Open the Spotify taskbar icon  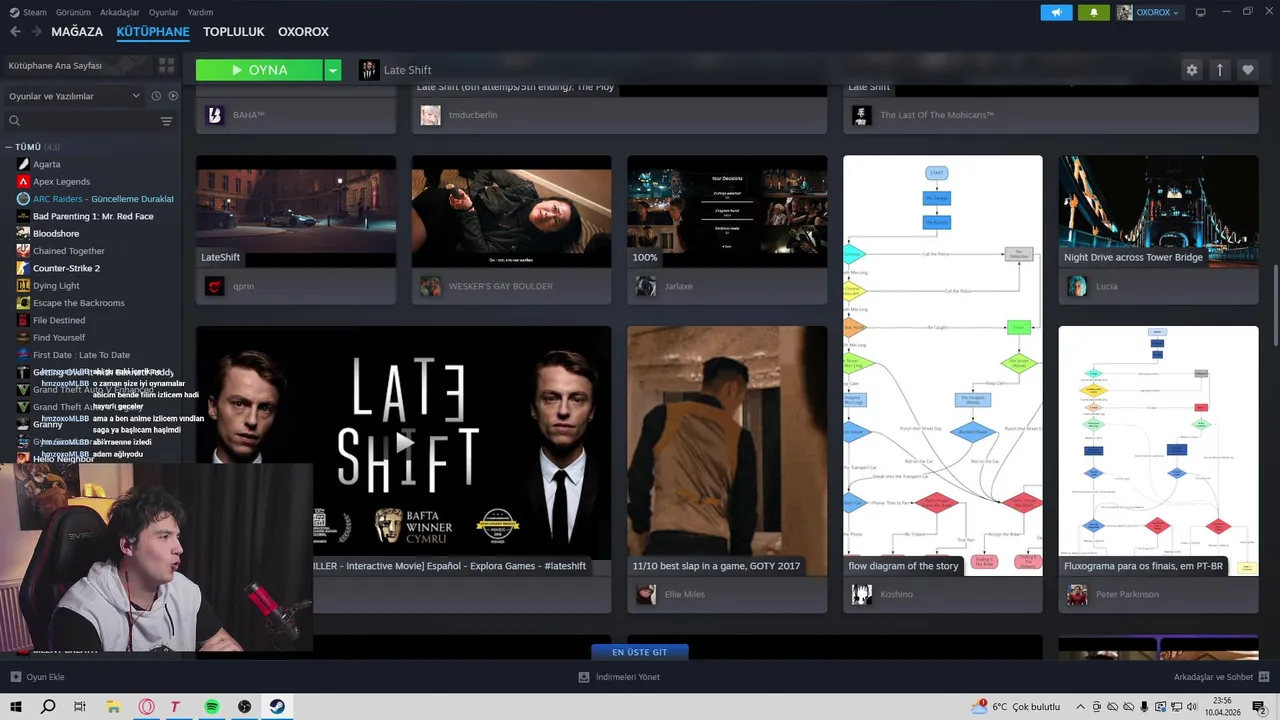pos(212,707)
